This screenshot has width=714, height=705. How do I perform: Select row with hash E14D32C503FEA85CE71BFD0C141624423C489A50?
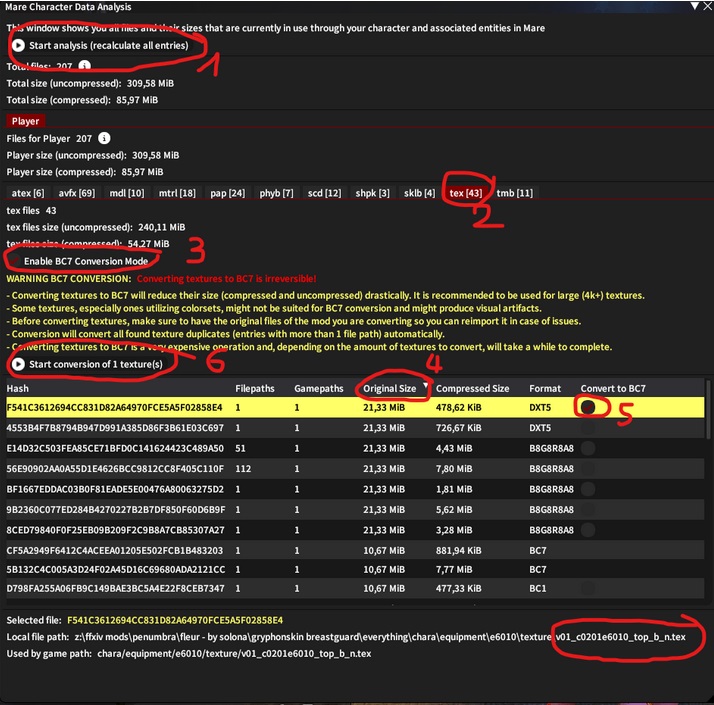(x=355, y=448)
